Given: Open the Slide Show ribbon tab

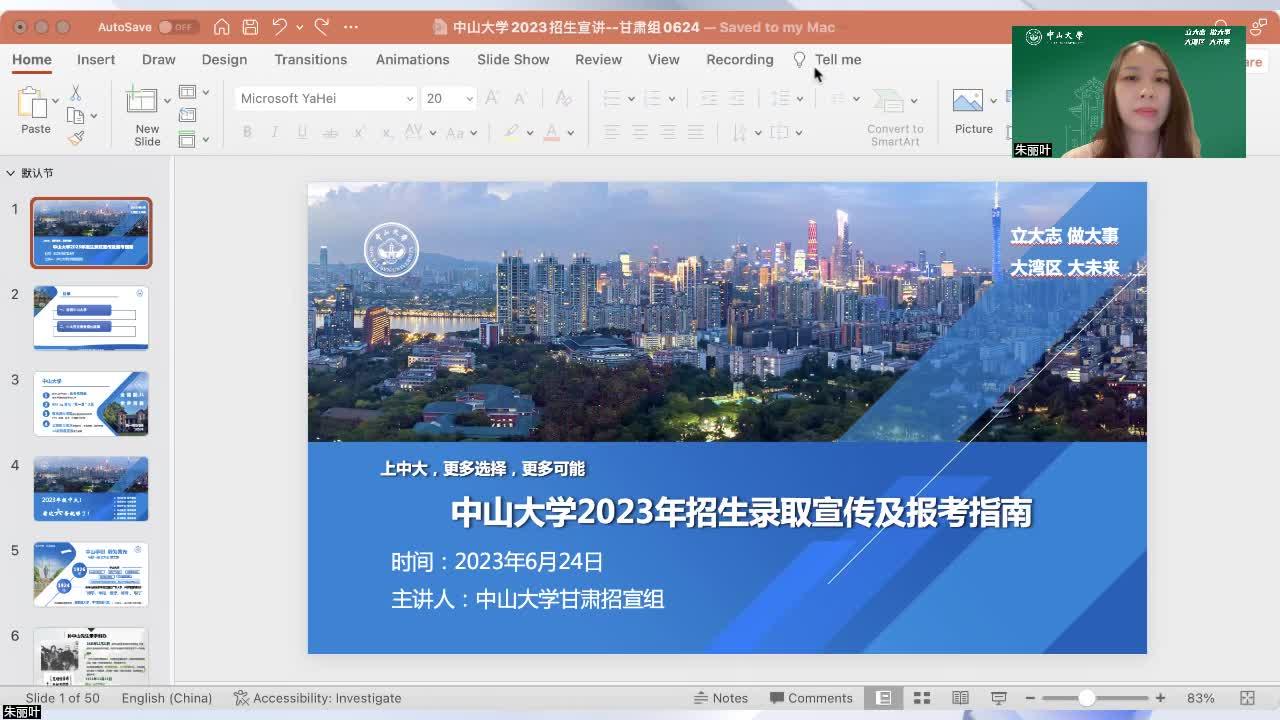Looking at the screenshot, I should pyautogui.click(x=513, y=59).
